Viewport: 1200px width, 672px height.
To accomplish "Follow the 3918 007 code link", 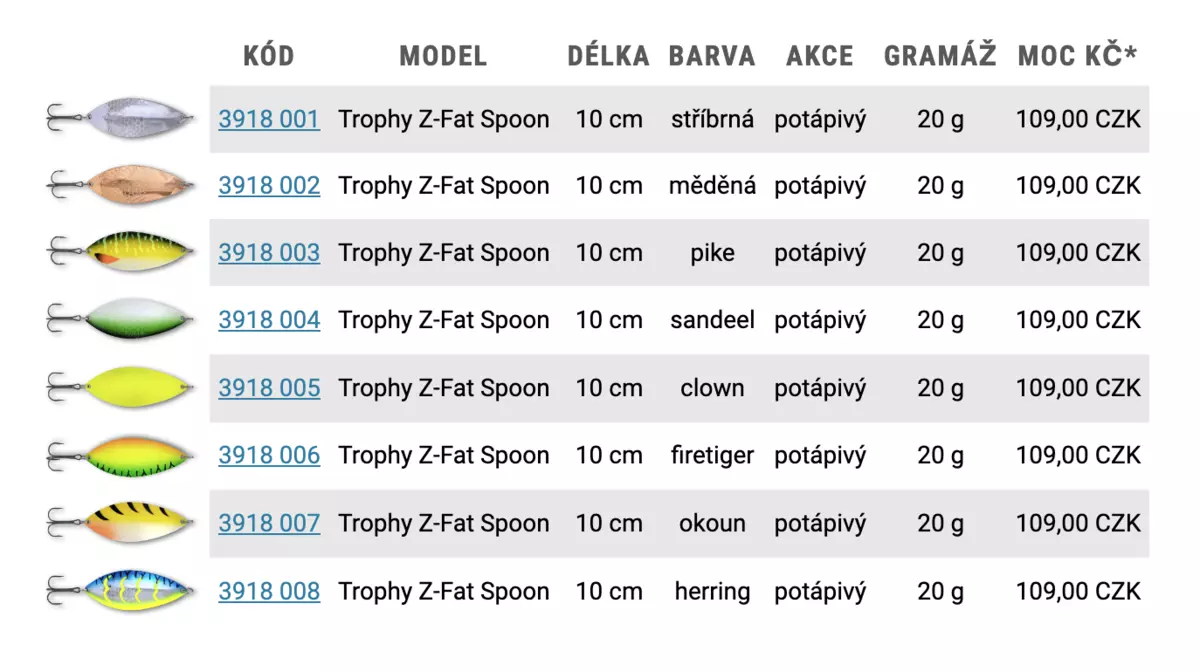I will [x=269, y=523].
